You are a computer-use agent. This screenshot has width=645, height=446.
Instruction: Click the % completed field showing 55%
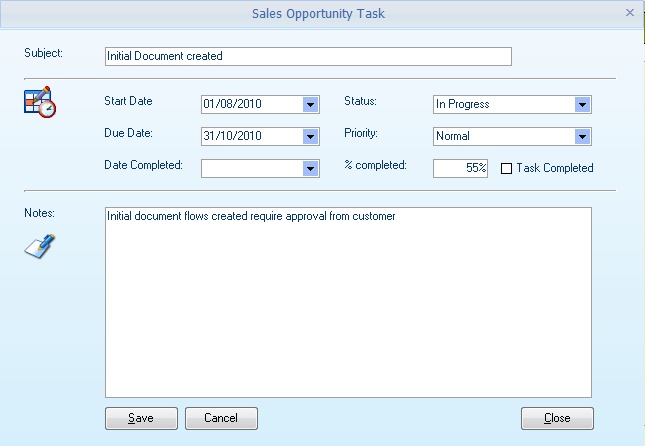click(460, 168)
